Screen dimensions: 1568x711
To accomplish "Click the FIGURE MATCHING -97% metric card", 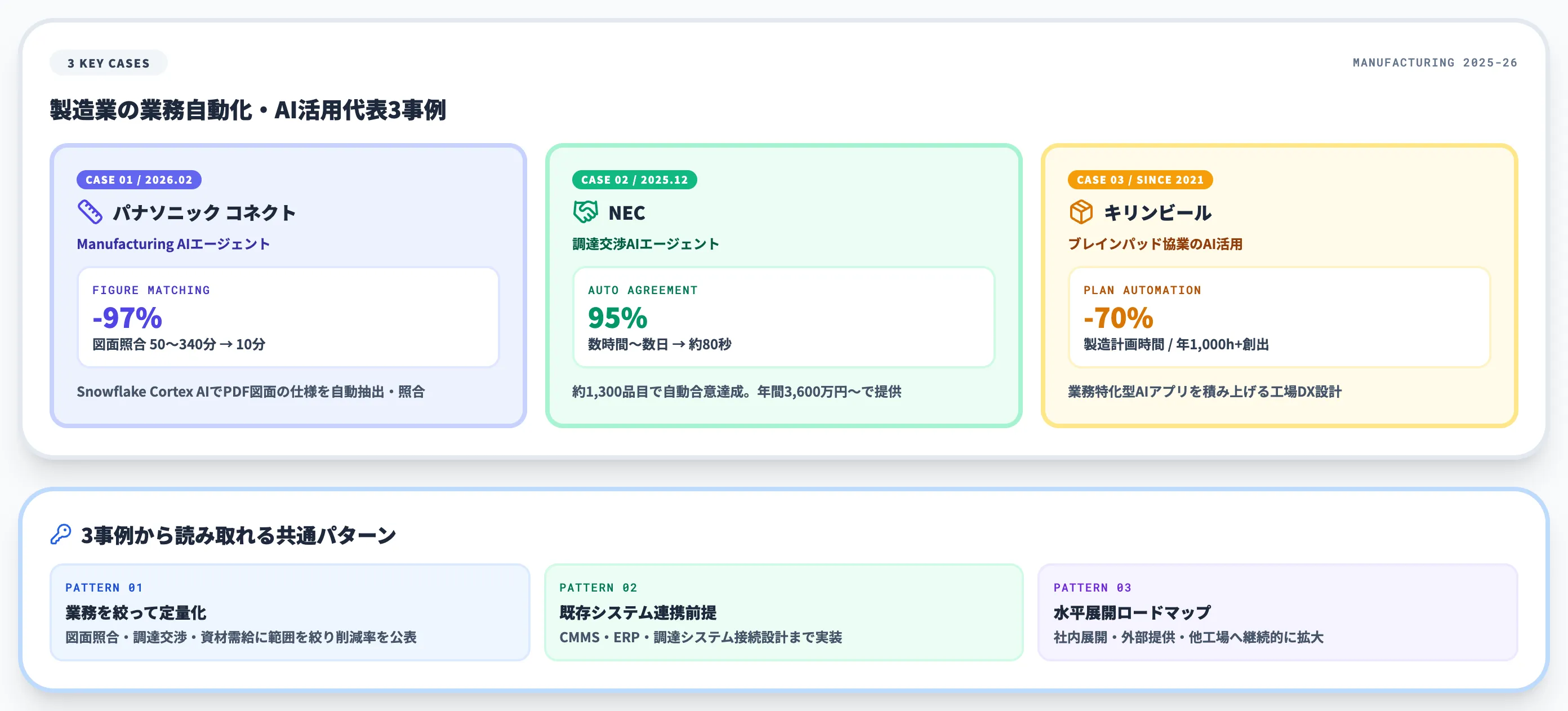I will tap(287, 317).
